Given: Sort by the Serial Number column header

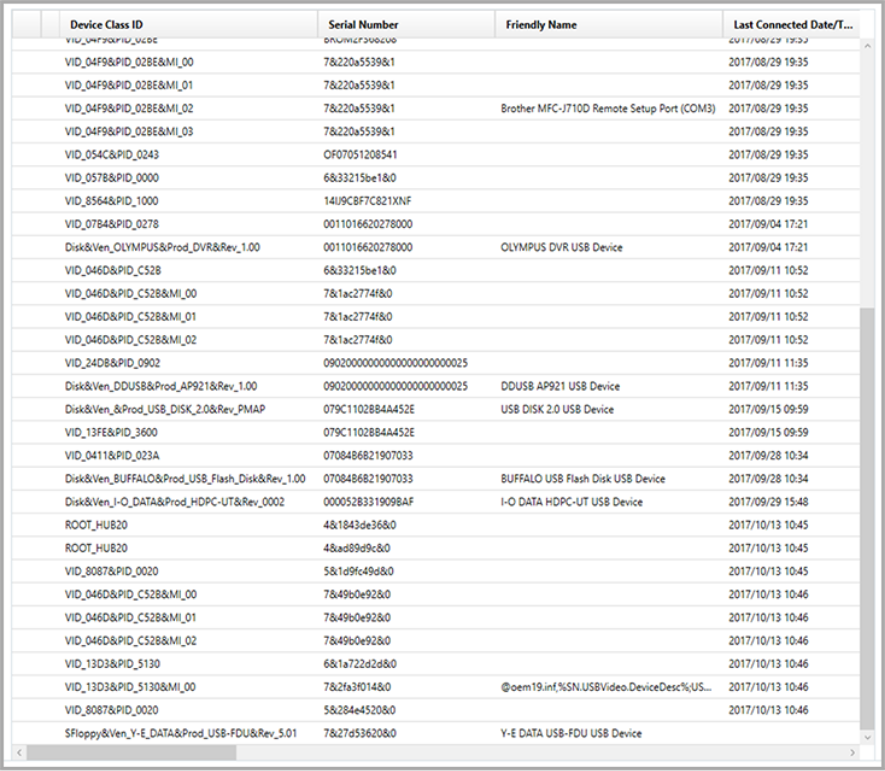Looking at the screenshot, I should pyautogui.click(x=362, y=24).
